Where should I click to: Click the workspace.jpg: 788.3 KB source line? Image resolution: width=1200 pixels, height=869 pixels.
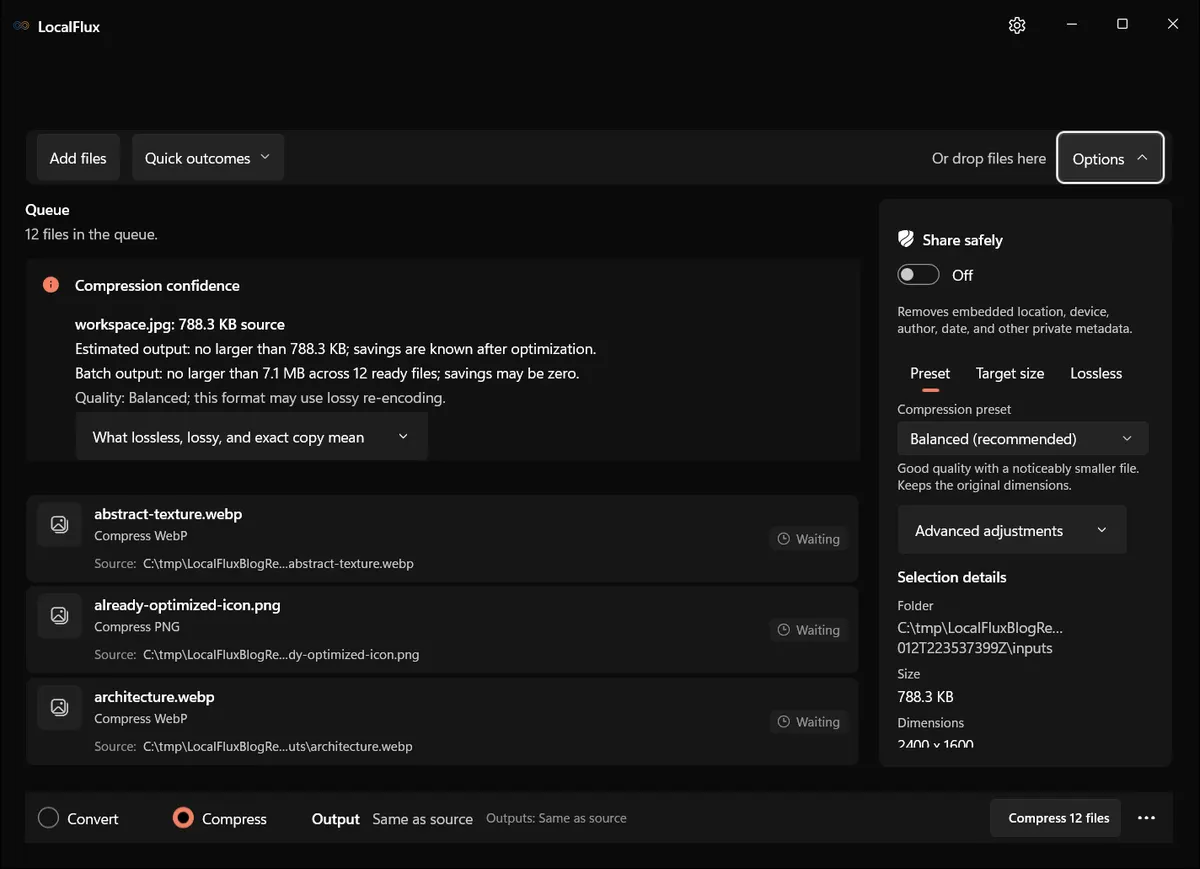pyautogui.click(x=180, y=324)
